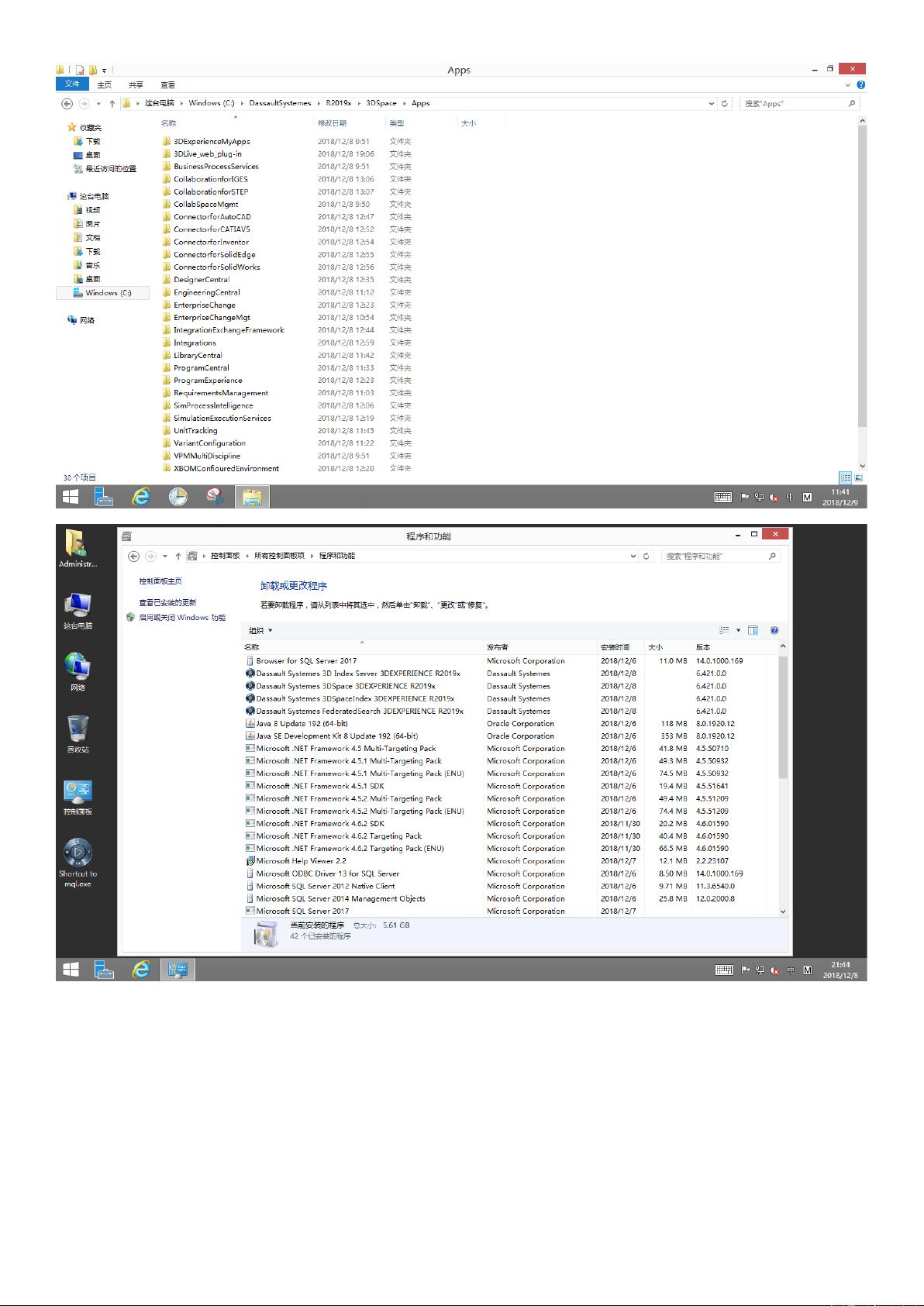Click view options icon in Programs and Features
Screen dimensions: 924x1306
pos(725,630)
